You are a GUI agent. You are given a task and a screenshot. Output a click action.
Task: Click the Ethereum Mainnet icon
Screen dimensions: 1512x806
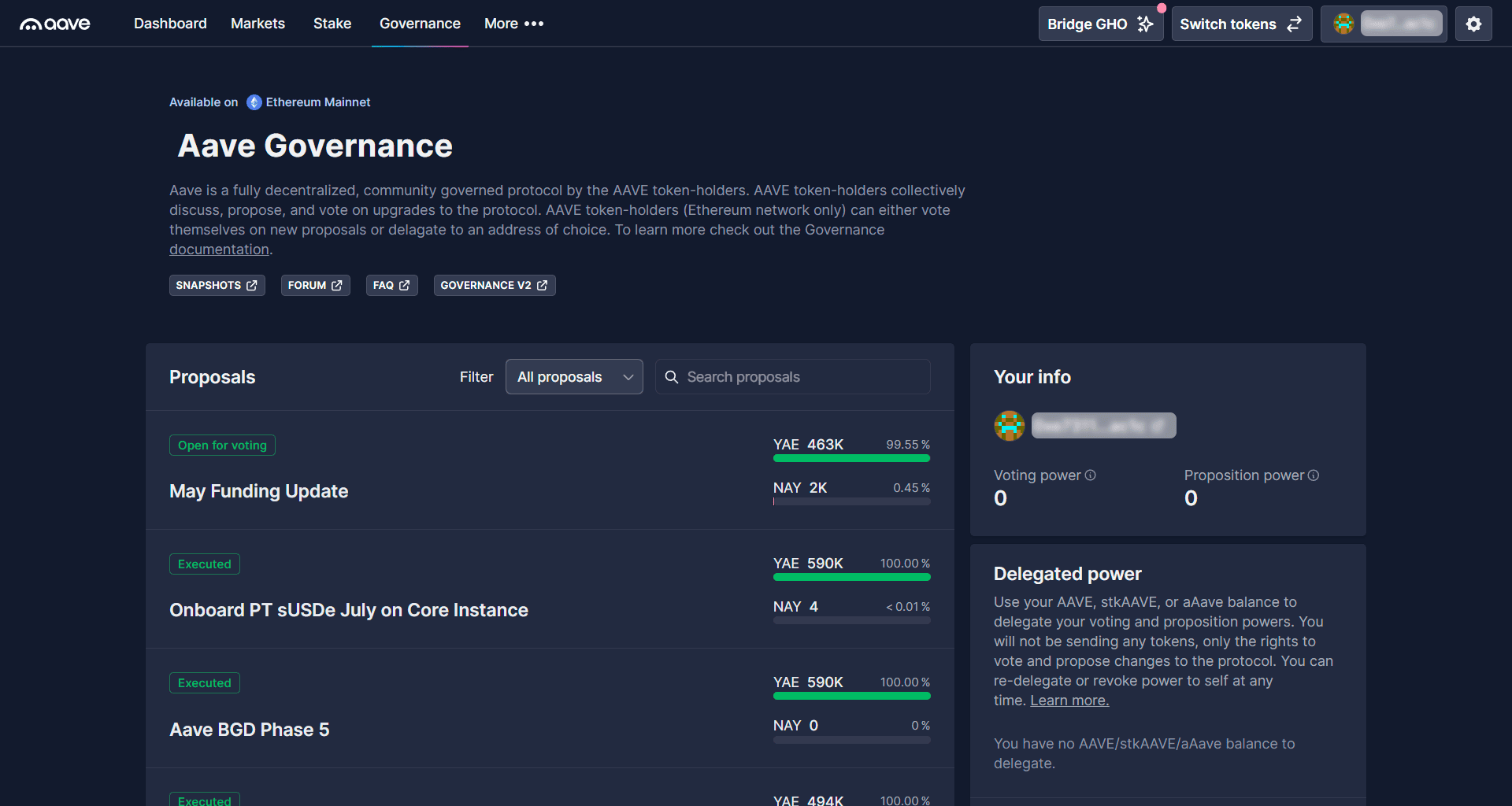point(254,102)
